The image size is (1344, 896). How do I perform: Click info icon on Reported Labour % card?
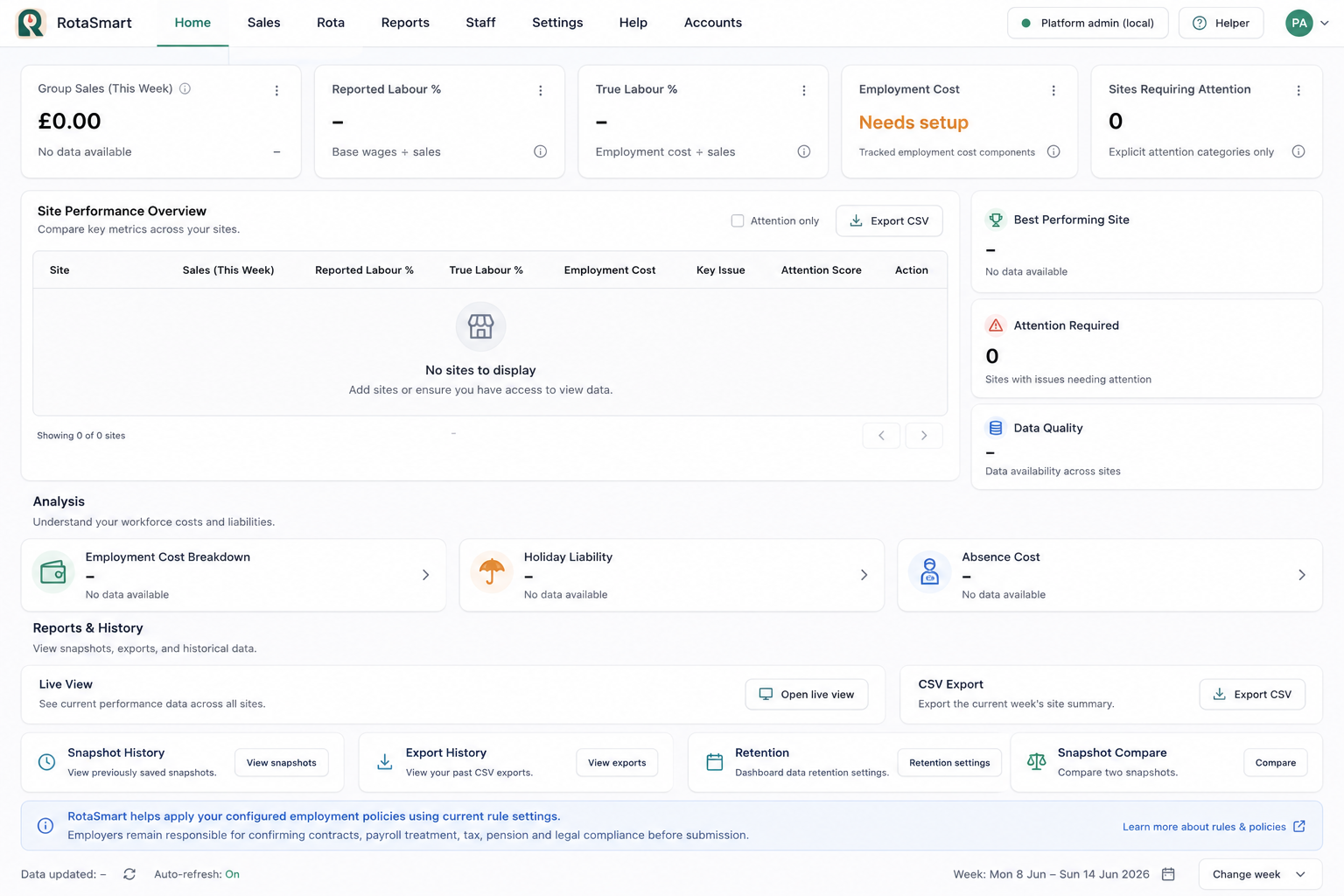pos(540,151)
